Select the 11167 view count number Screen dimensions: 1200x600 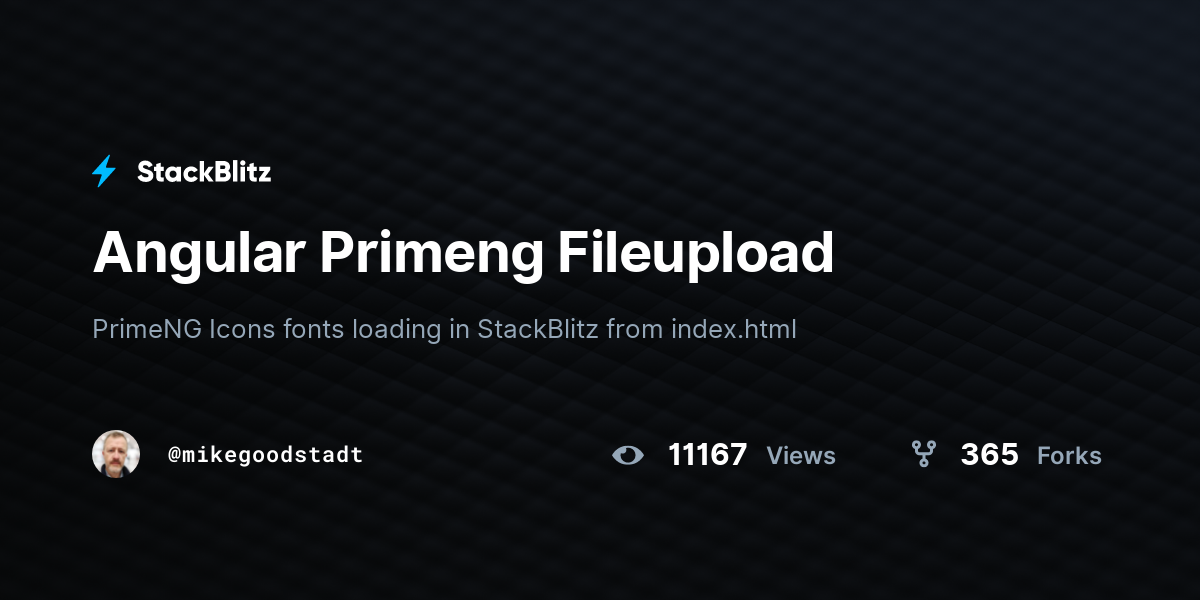coord(708,455)
